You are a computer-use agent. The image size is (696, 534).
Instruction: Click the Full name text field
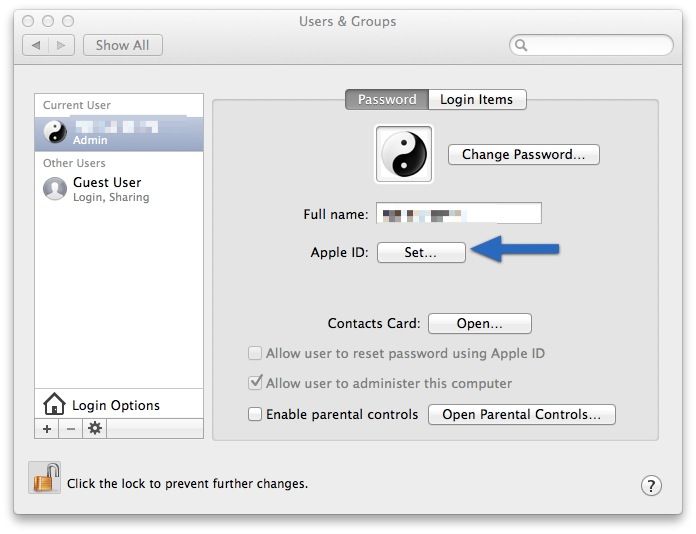458,214
